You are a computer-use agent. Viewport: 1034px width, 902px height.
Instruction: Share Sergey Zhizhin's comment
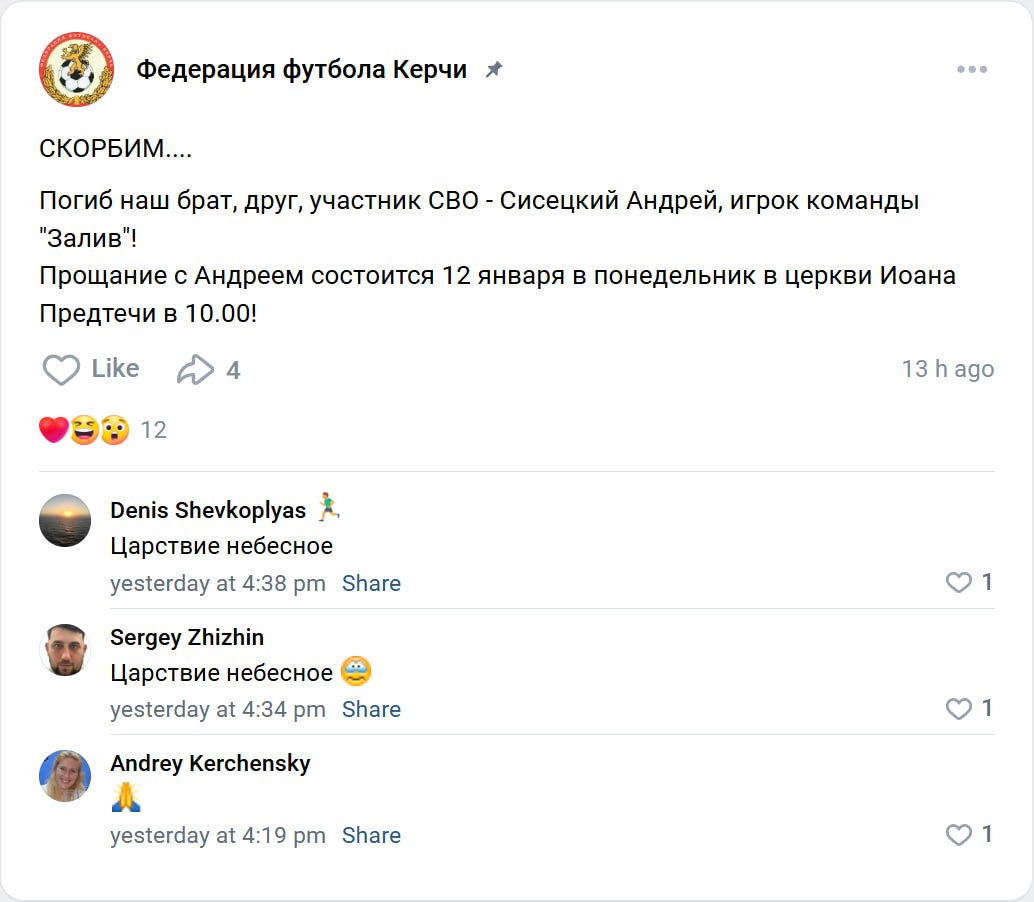pyautogui.click(x=371, y=709)
